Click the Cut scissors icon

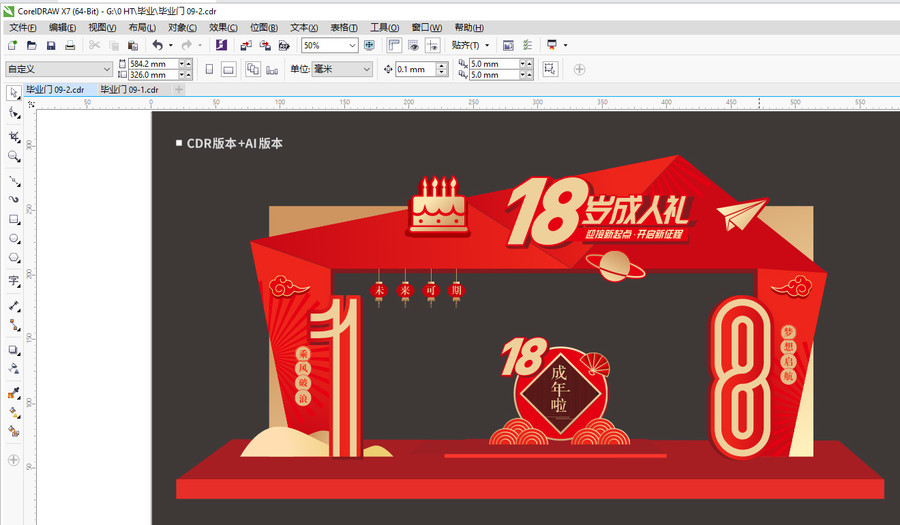95,45
